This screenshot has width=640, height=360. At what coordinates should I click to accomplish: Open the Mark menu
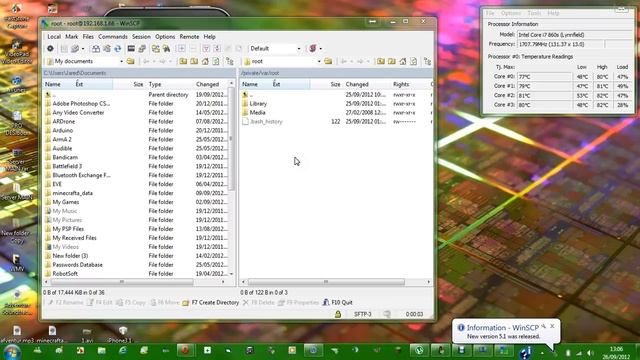pos(71,36)
